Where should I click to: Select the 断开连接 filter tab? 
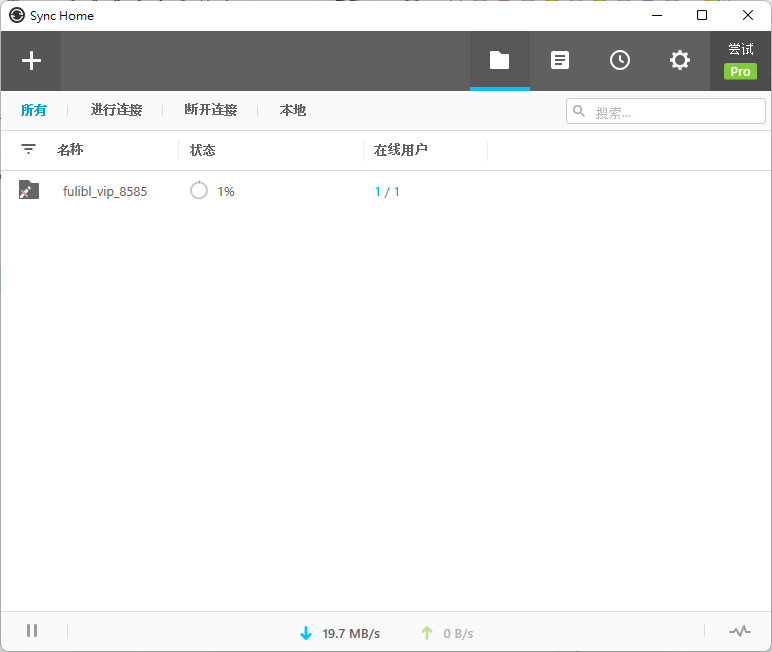211,110
